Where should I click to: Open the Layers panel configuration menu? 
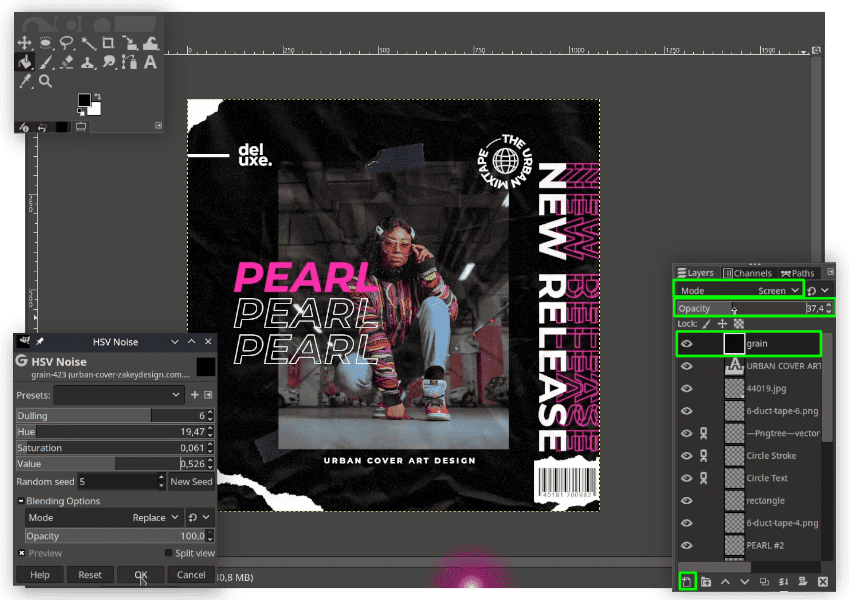[830, 272]
